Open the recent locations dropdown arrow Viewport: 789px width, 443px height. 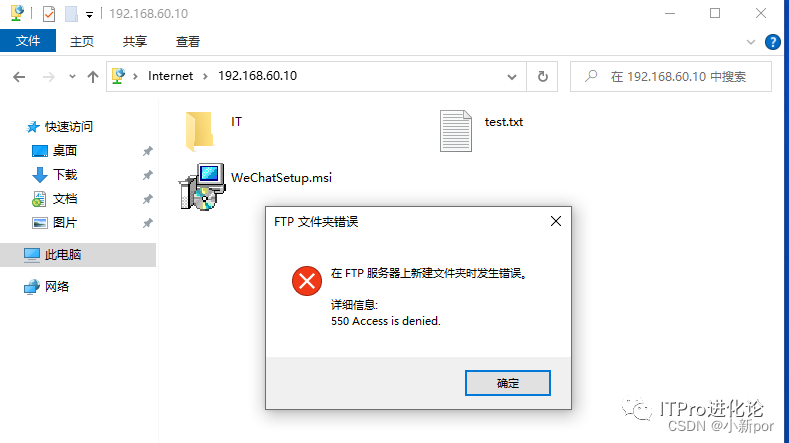pos(72,77)
